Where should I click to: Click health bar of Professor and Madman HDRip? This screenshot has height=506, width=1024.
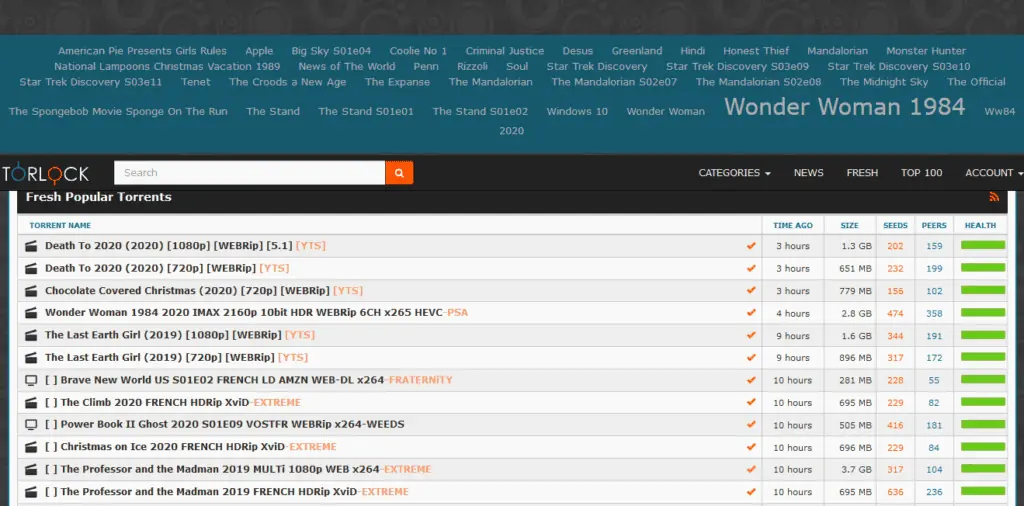(983, 491)
